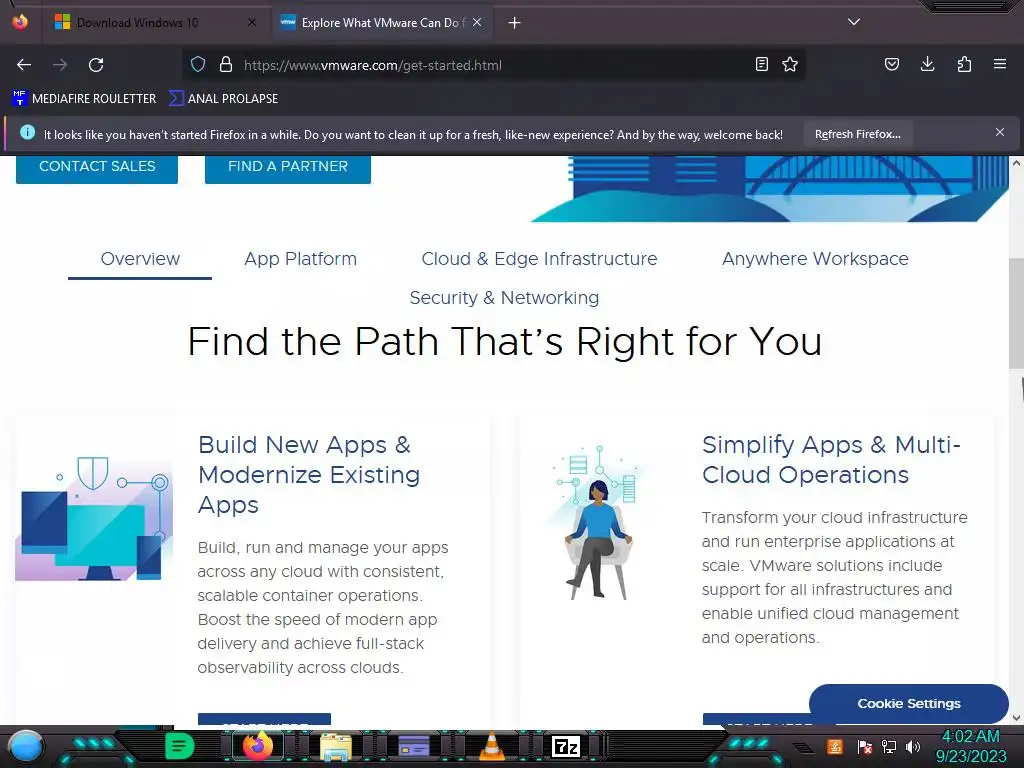Open the Downloads panel icon
The height and width of the screenshot is (768, 1024).
(927, 64)
